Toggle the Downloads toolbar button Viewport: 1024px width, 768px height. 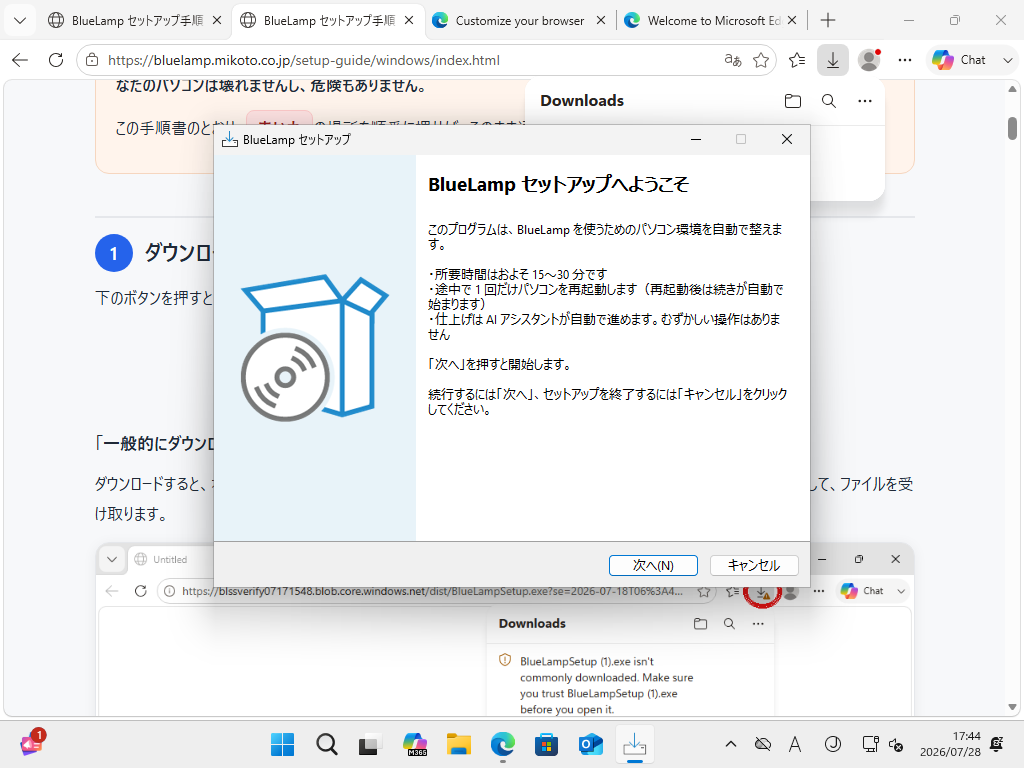(x=833, y=60)
